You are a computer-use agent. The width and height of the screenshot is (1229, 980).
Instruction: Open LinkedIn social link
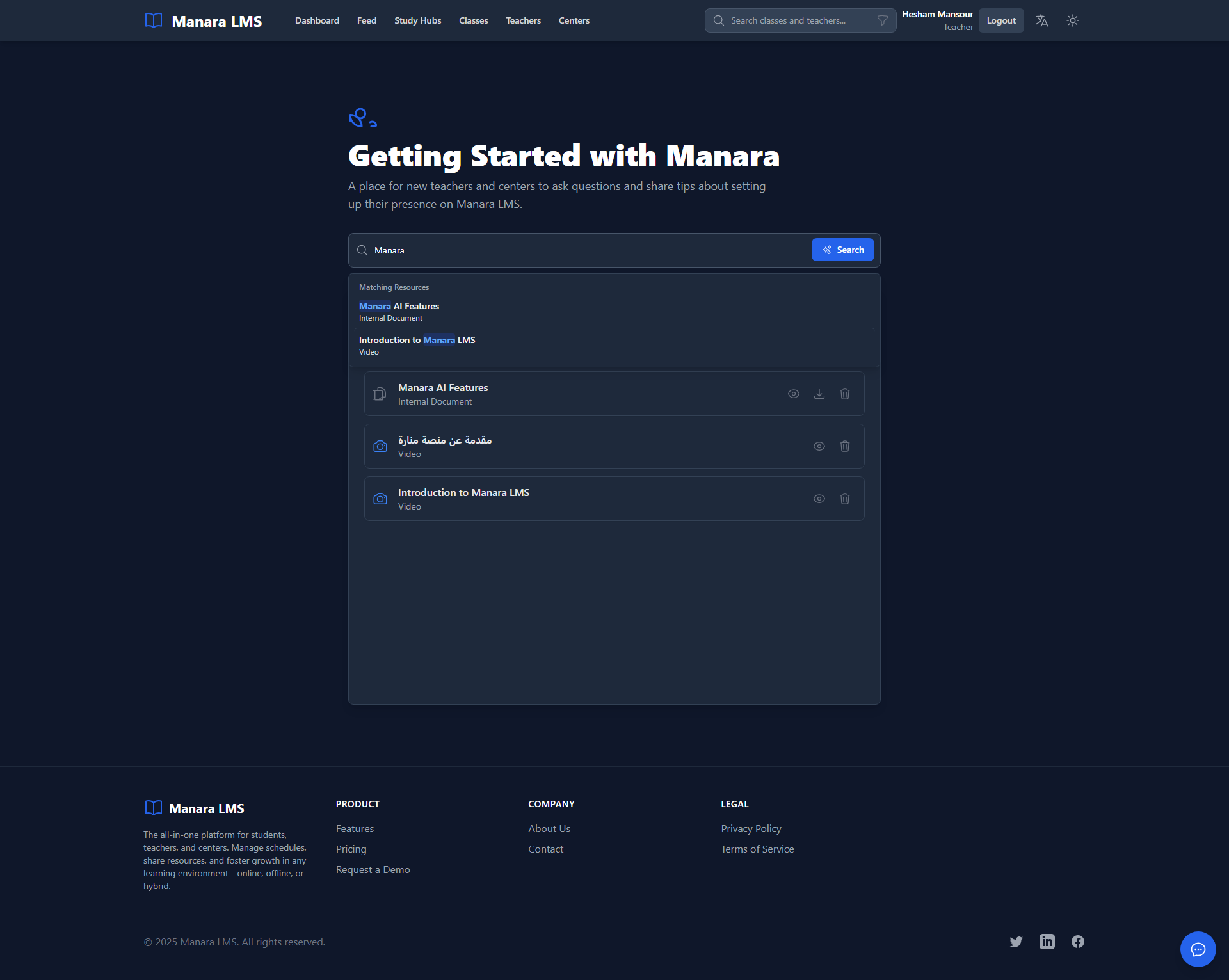[1047, 942]
